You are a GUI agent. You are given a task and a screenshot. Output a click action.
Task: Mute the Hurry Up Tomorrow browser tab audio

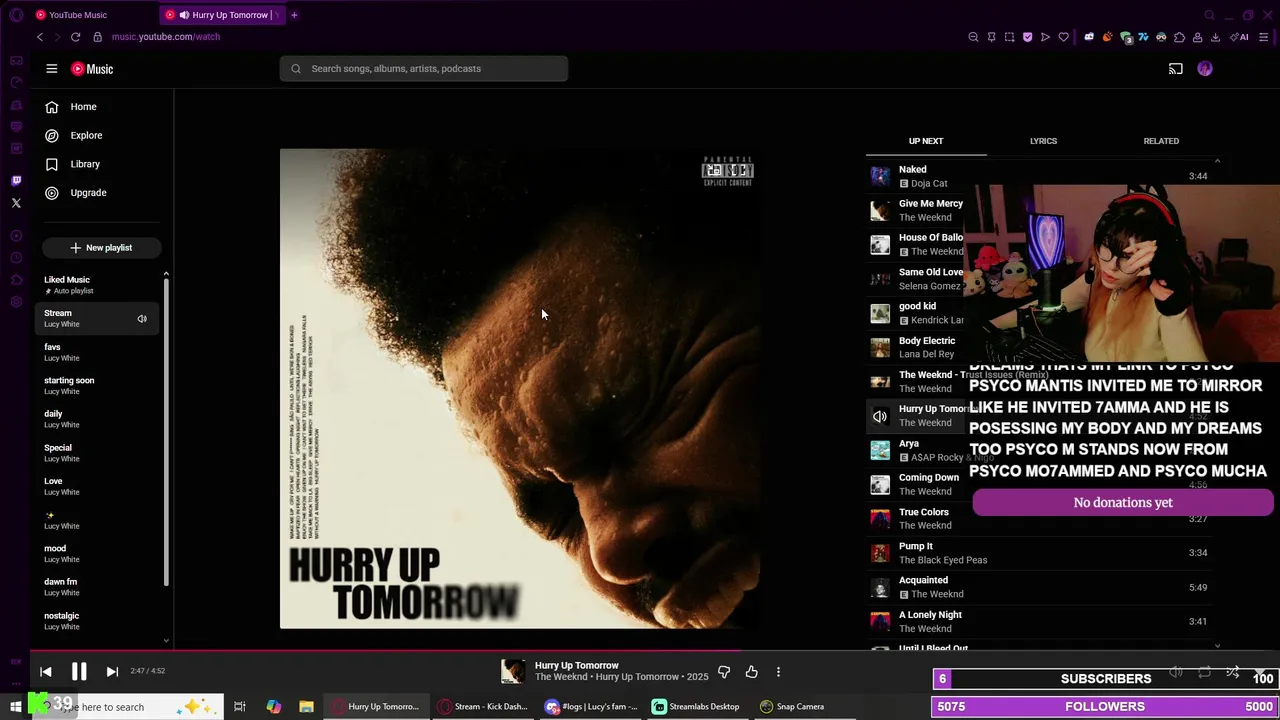tap(184, 15)
